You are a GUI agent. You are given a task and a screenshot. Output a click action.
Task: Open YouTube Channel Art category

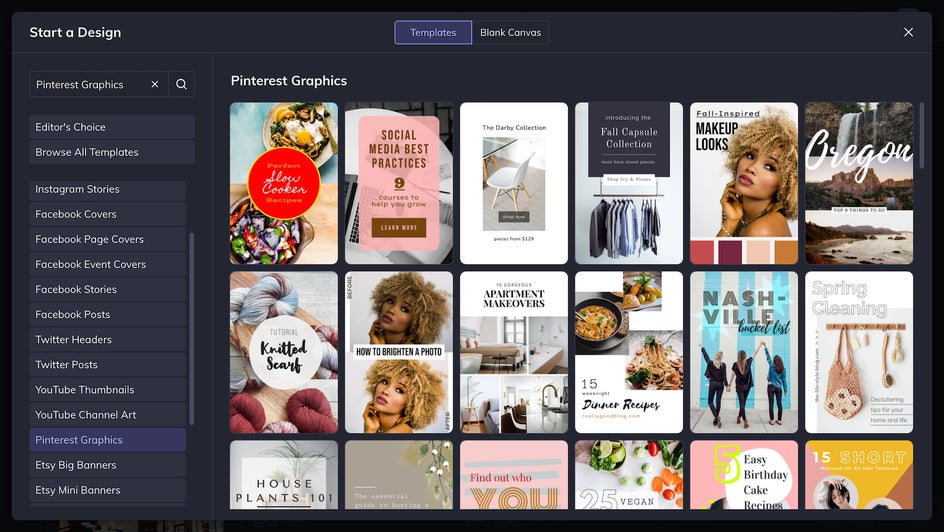[x=108, y=415]
